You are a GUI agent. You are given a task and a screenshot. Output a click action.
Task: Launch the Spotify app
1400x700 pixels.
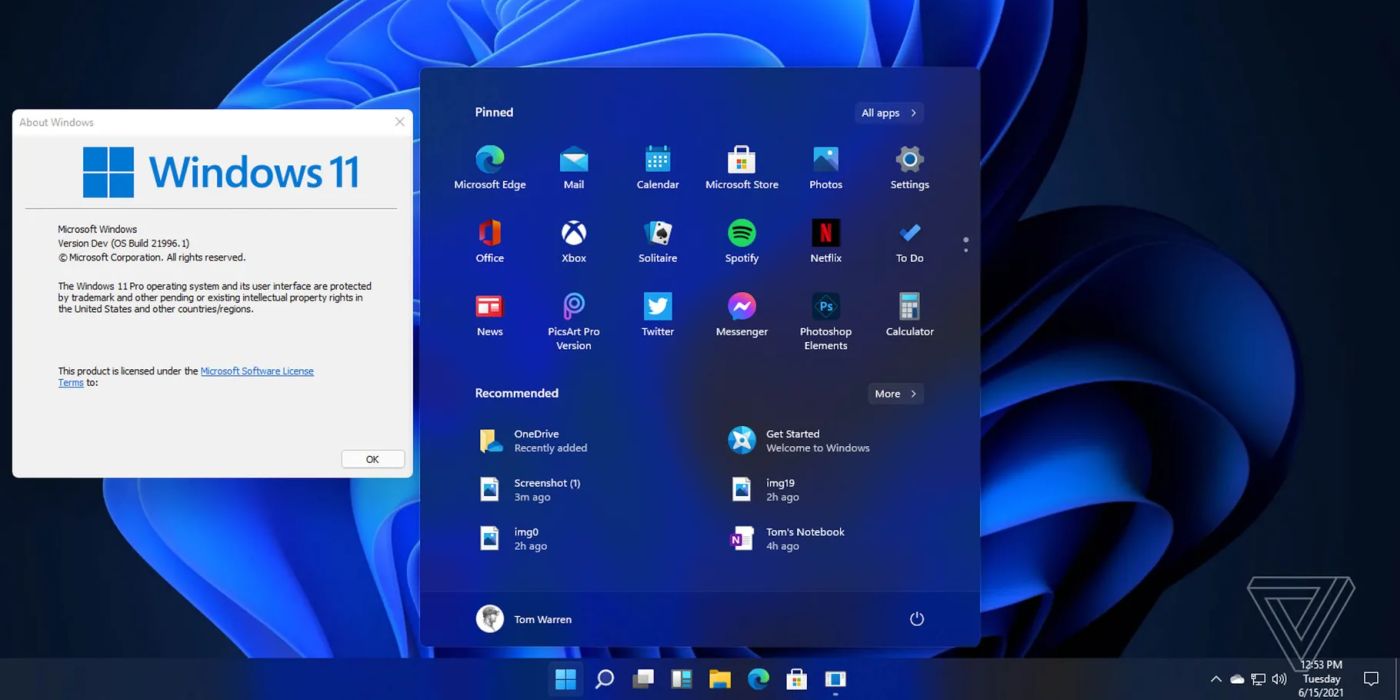coord(741,238)
